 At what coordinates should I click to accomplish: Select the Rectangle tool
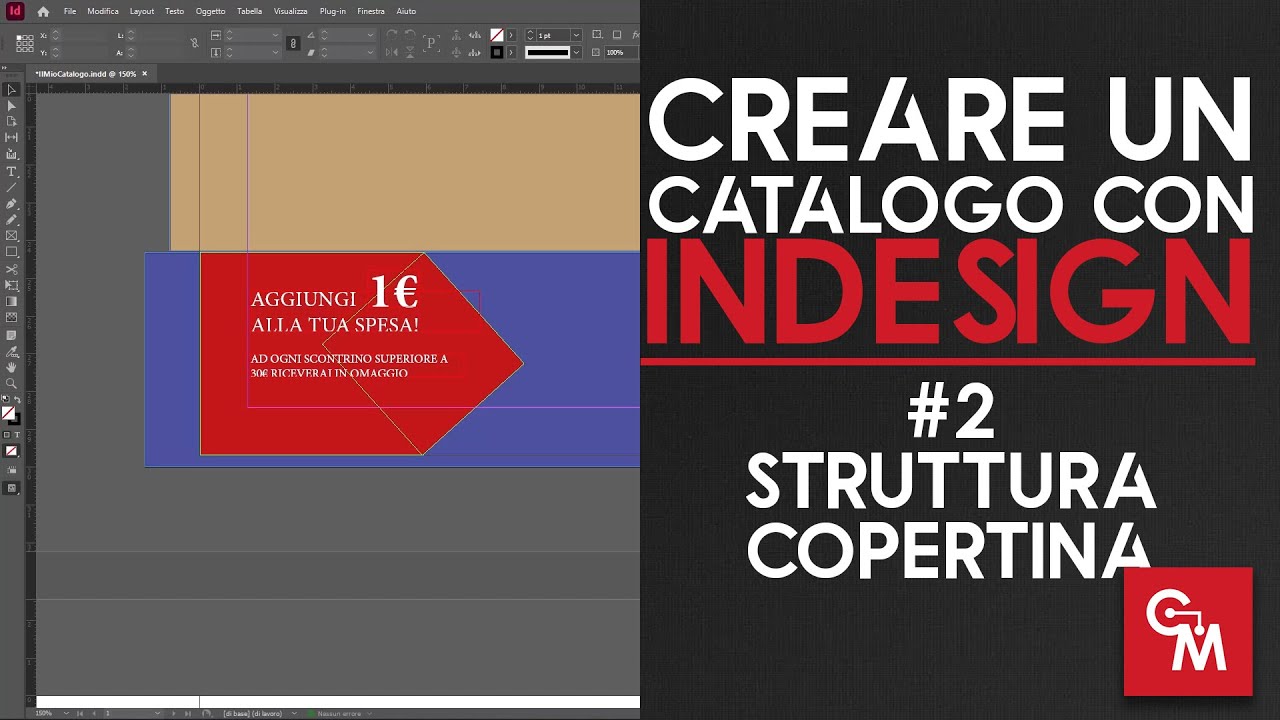point(12,252)
